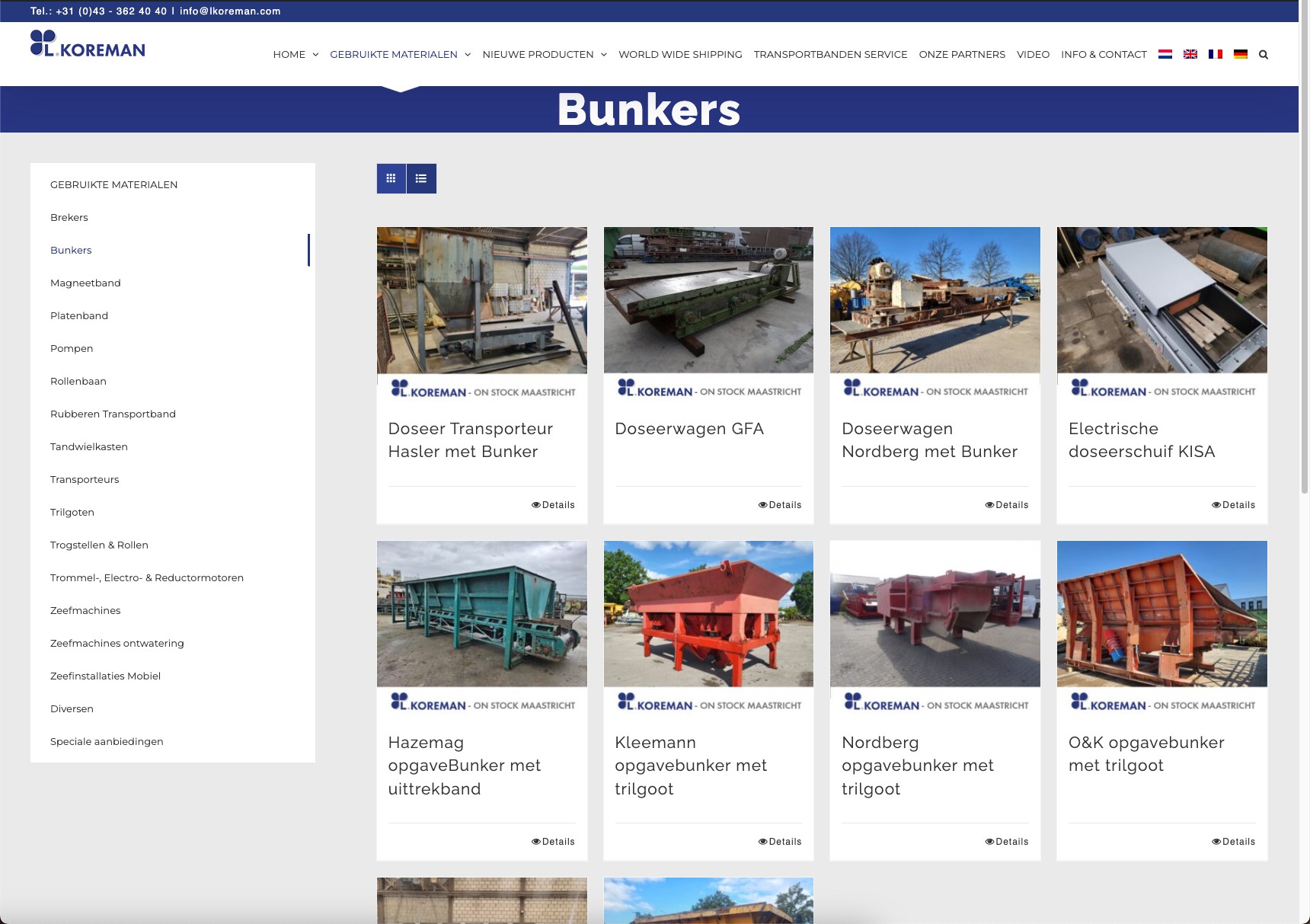The image size is (1310, 924).
Task: View Details of Kleemann opgavebunker
Action: [x=780, y=842]
